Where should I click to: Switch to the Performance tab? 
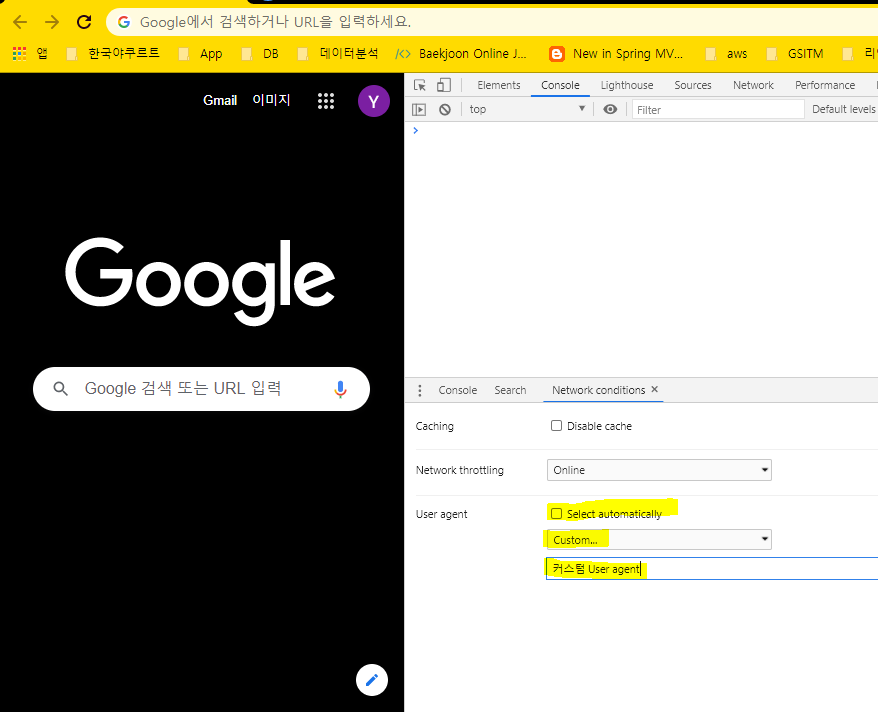point(825,85)
